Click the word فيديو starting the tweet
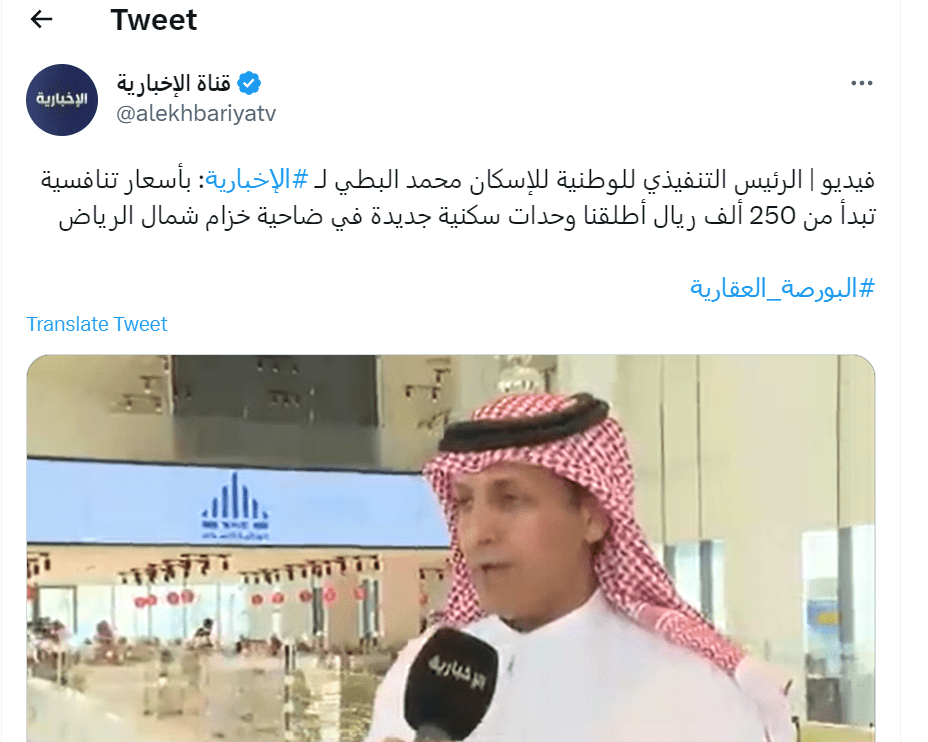This screenshot has width=928, height=742. pos(848,180)
